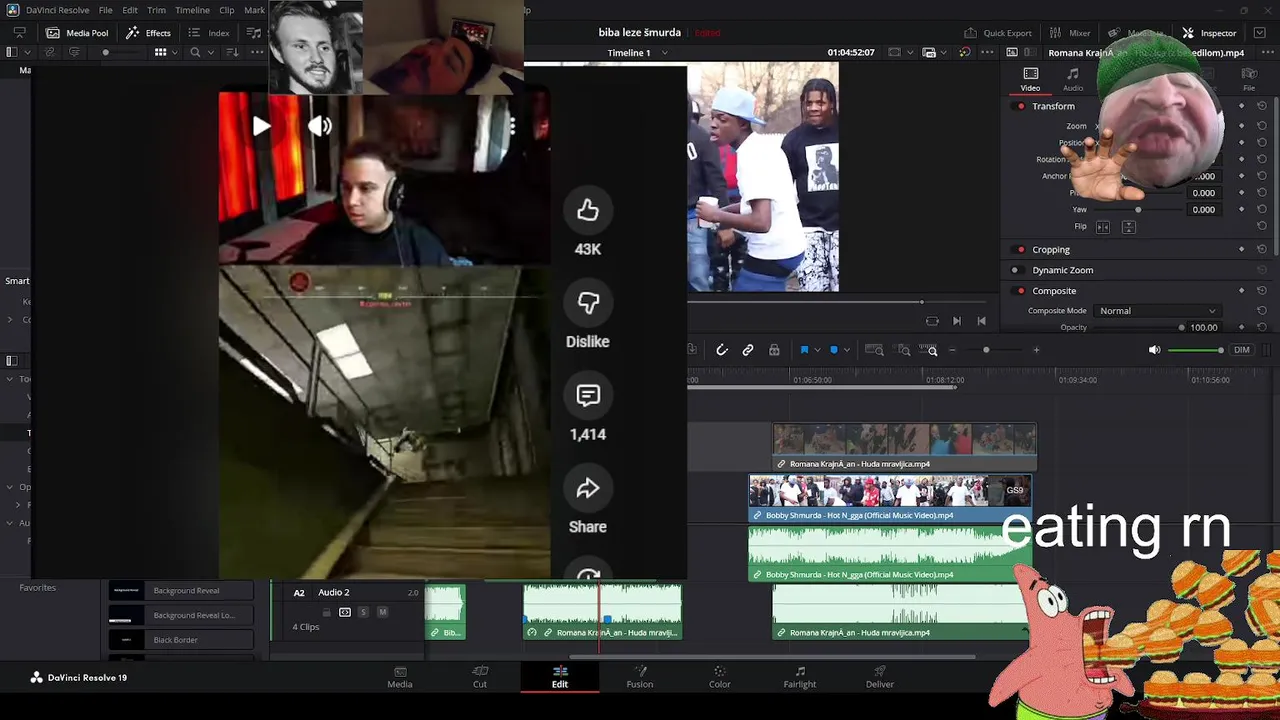Image resolution: width=1280 pixels, height=720 pixels.
Task: Add a keyframe for Cropping
Action: coord(1242,249)
